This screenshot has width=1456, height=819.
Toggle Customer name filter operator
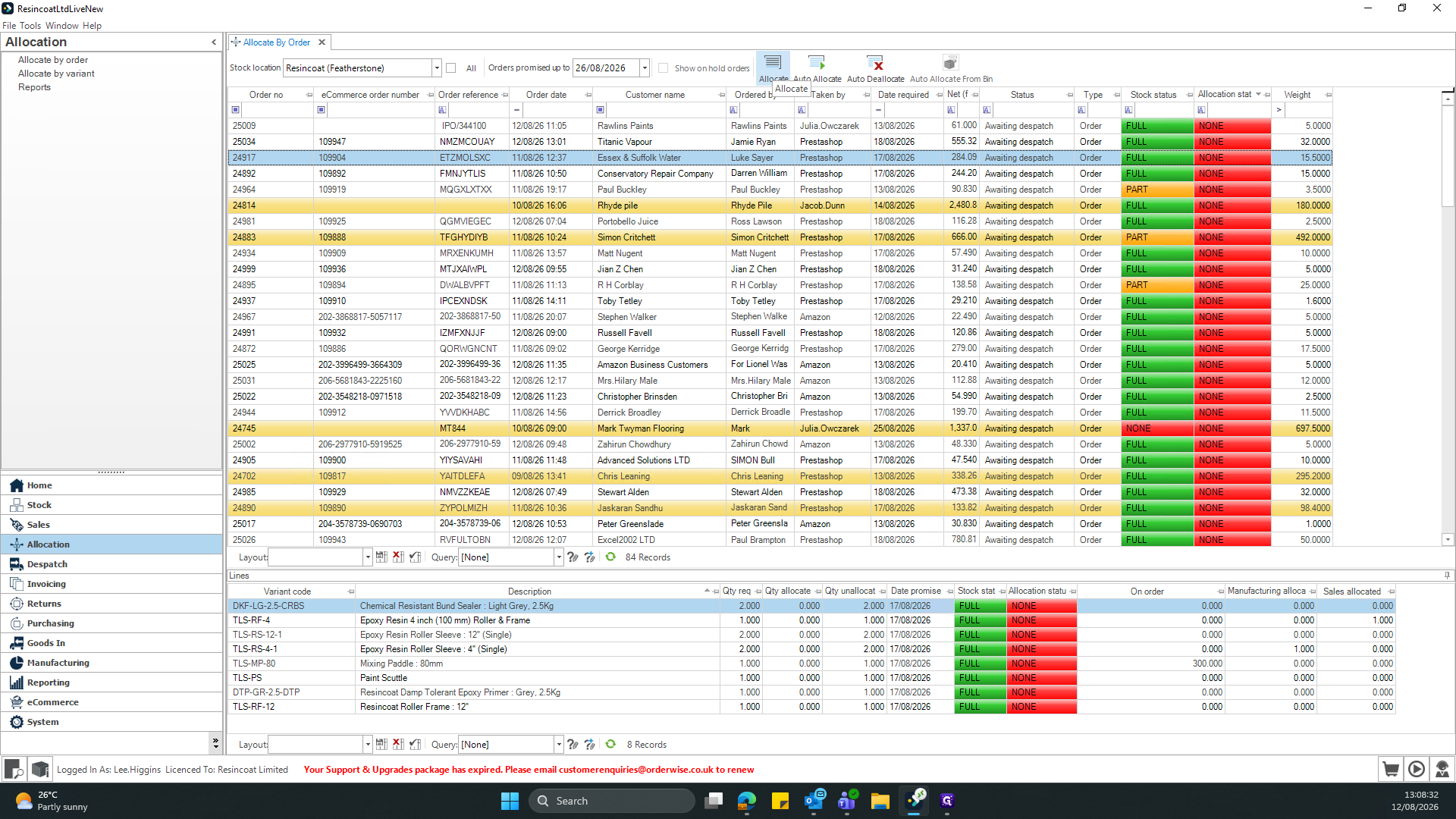(601, 110)
